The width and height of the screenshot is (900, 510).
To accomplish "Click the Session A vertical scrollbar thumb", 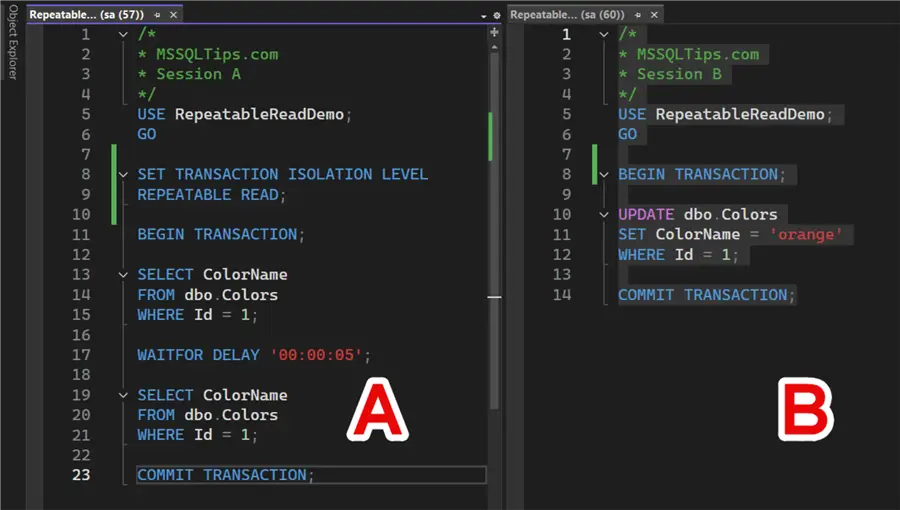I will pyautogui.click(x=494, y=229).
